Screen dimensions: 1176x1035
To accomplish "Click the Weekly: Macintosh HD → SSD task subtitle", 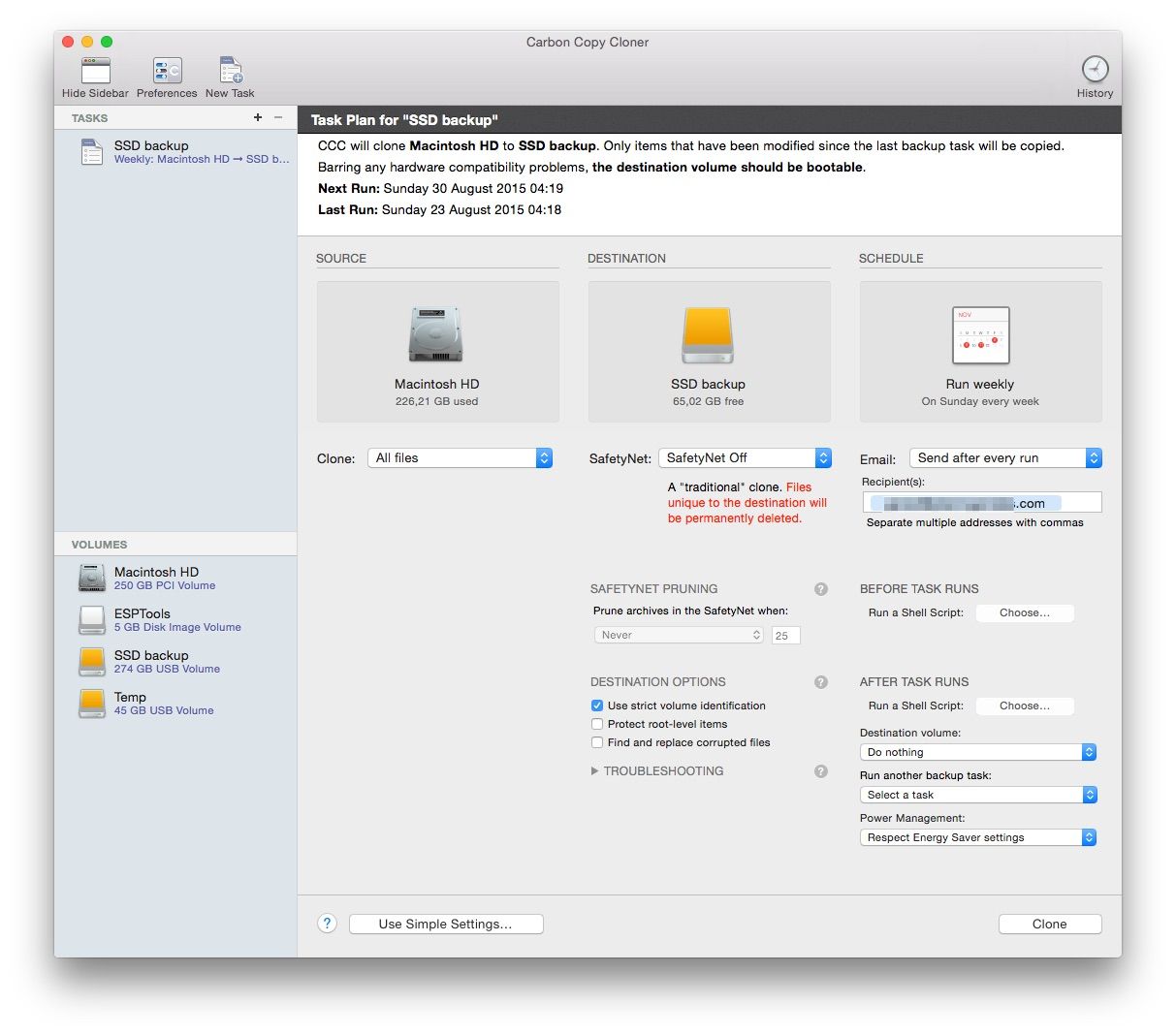I will (x=202, y=159).
